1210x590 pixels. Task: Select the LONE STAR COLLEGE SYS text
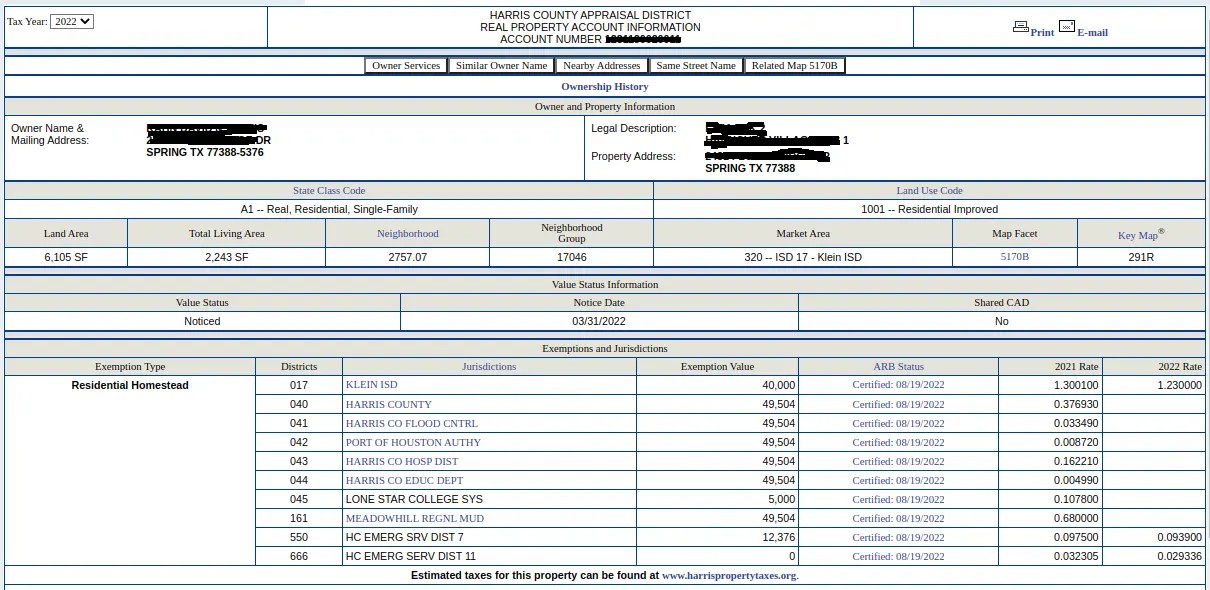(414, 499)
